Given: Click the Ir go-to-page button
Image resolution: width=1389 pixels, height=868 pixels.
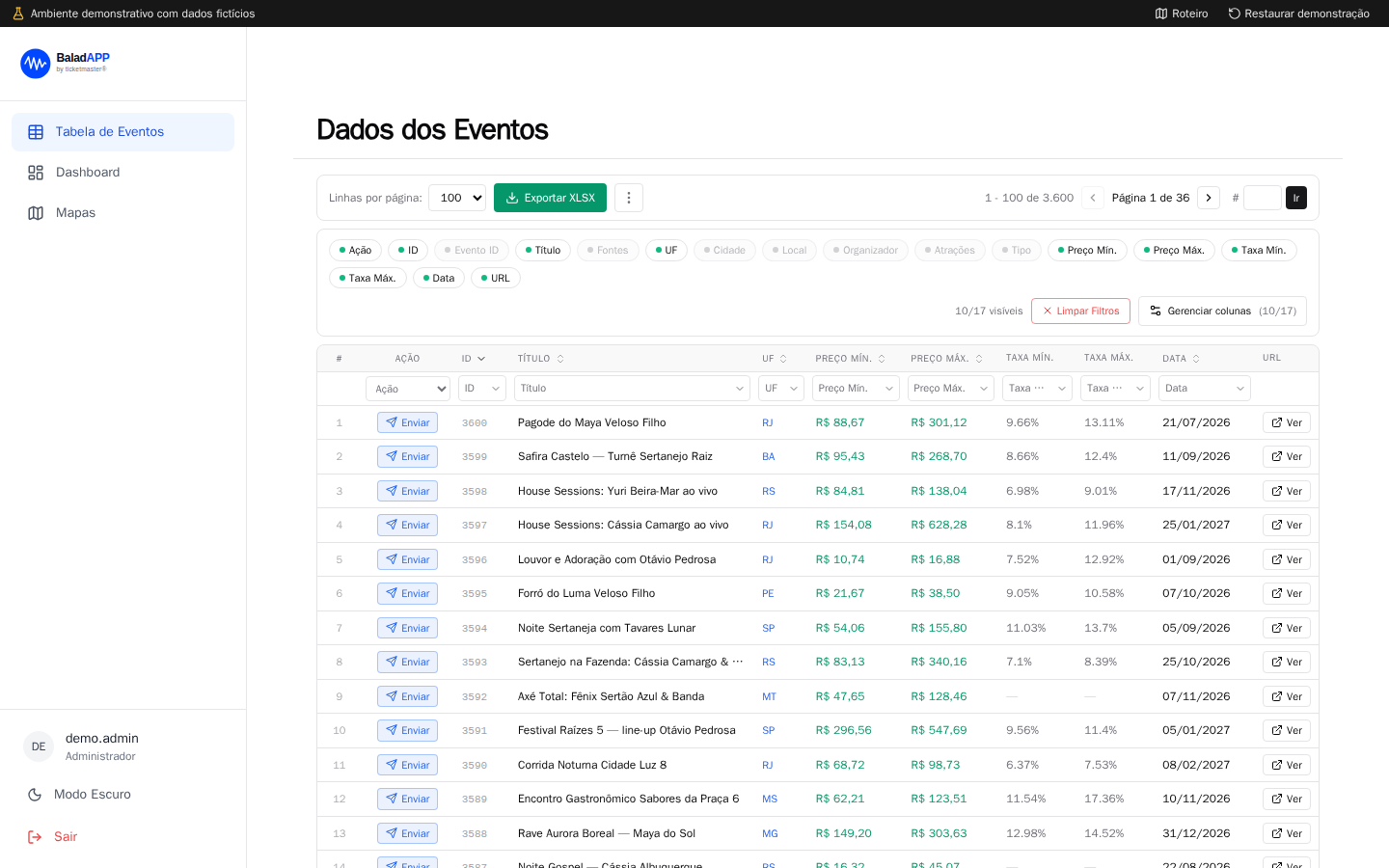Looking at the screenshot, I should pyautogui.click(x=1296, y=198).
